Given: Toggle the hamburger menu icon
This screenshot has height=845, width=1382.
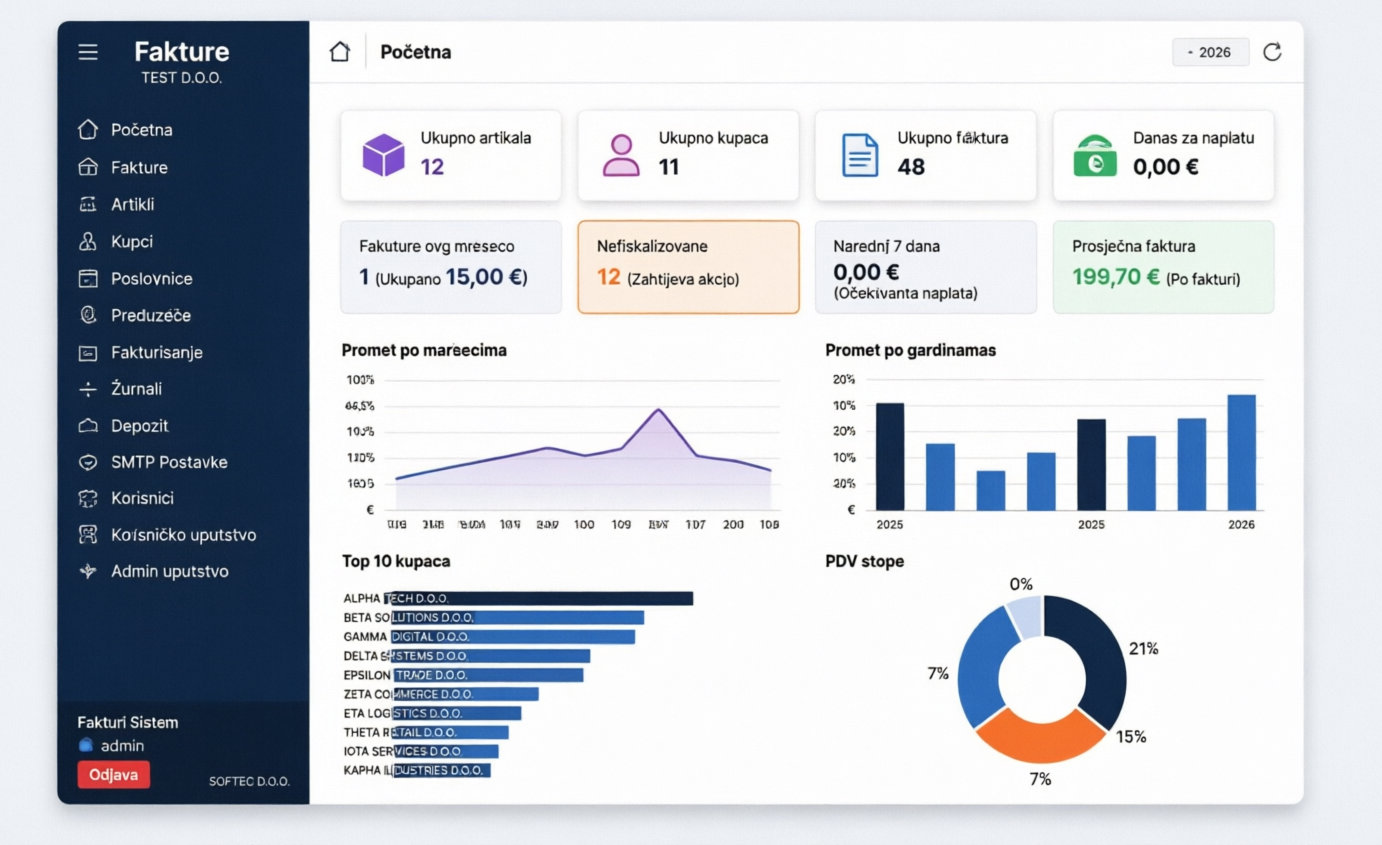Looking at the screenshot, I should click(x=88, y=52).
